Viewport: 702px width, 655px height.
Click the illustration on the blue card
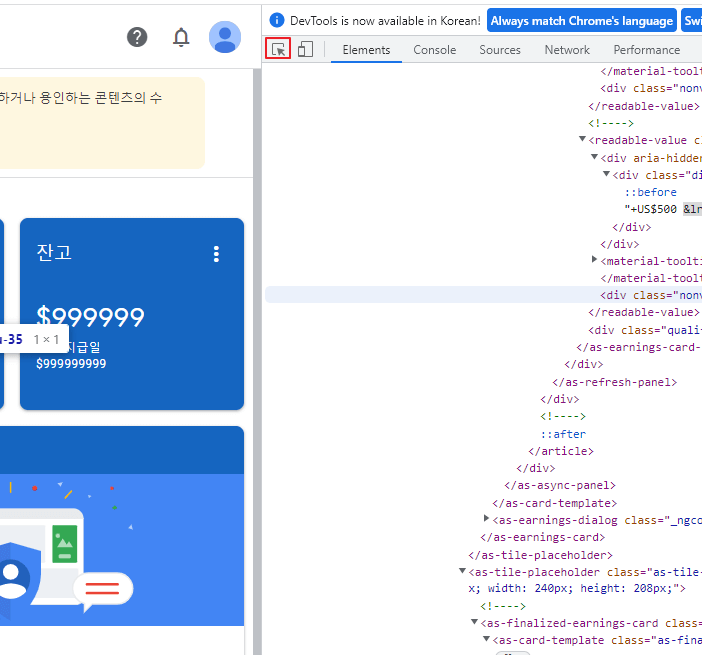click(67, 550)
